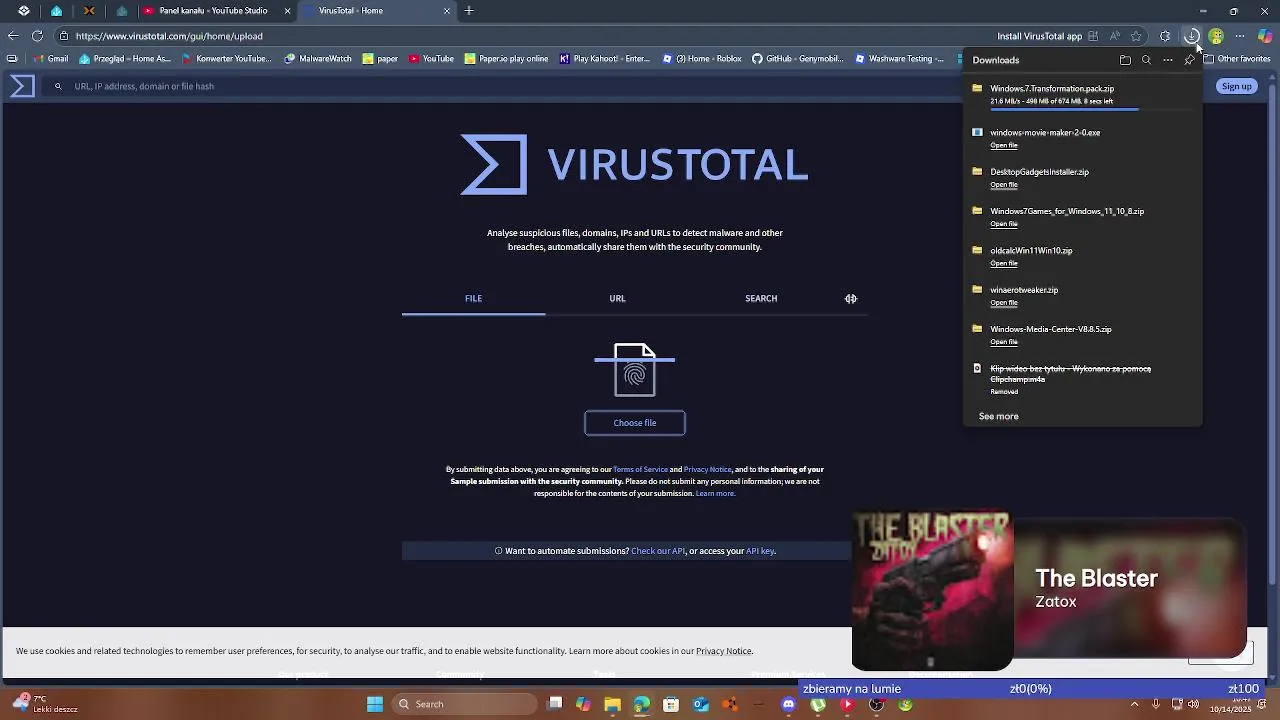Open the Copilot sidebar icon
This screenshot has width=1280, height=720.
tap(1265, 36)
